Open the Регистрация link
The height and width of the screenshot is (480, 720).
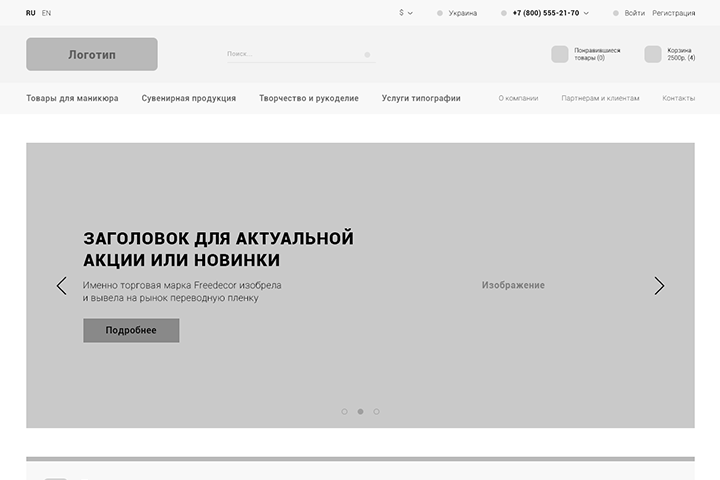pos(674,13)
